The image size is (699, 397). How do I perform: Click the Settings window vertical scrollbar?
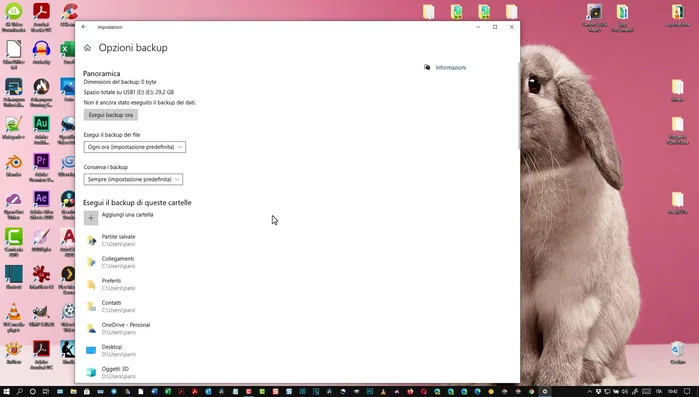coord(518,106)
